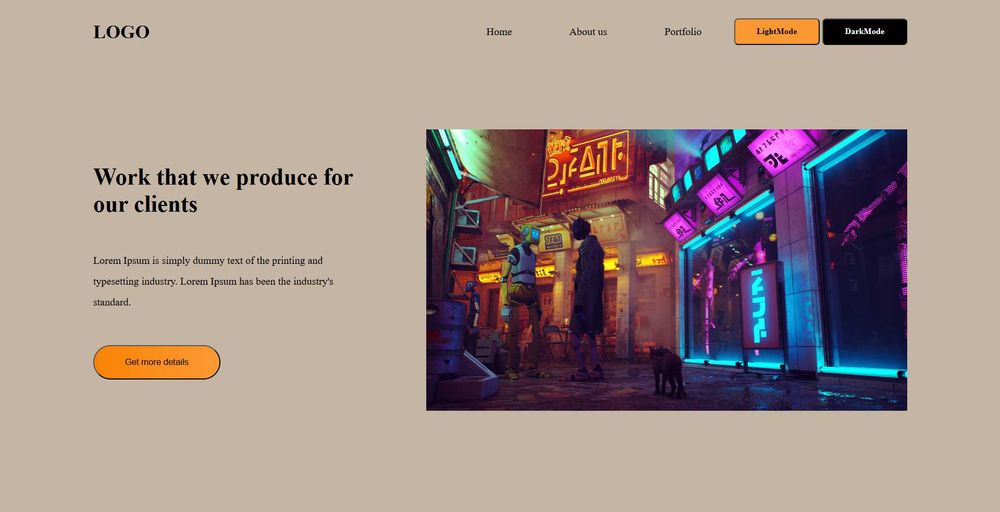
Task: Click the Get more details button
Action: tap(157, 362)
